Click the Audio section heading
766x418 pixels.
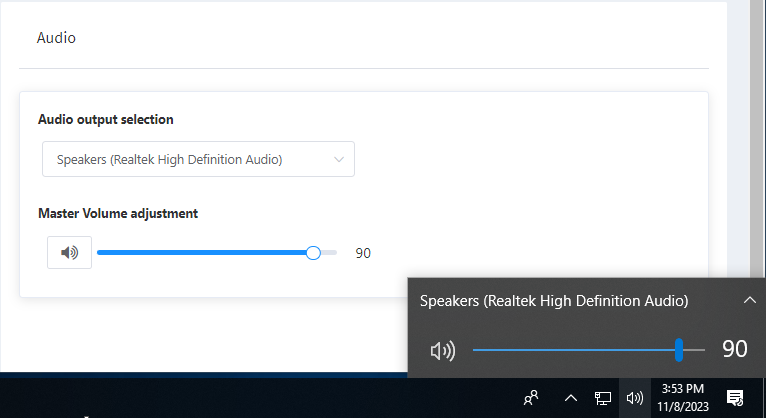(56, 38)
